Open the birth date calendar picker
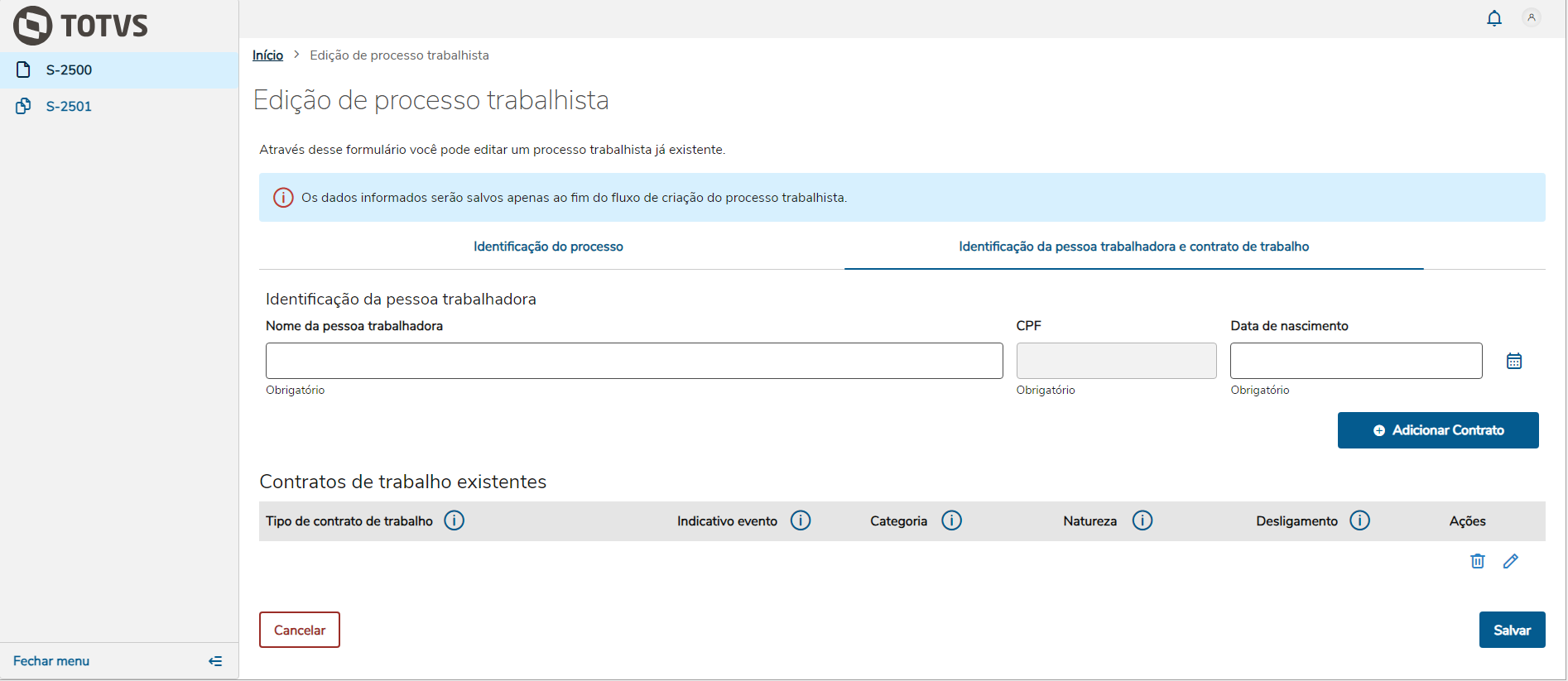This screenshot has height=681, width=1568. click(x=1514, y=361)
